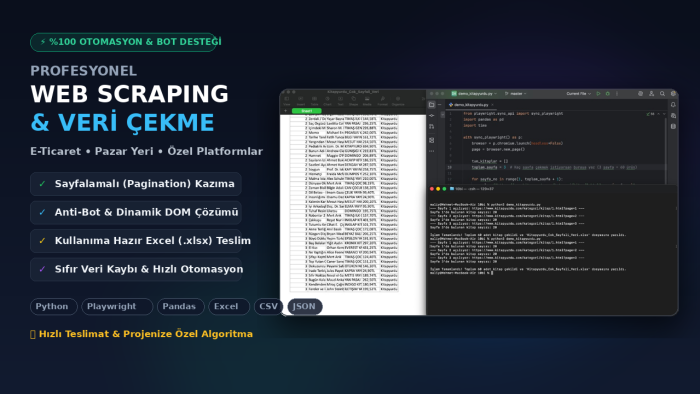Viewport: 700px width, 394px height.
Task: Click the Numbers Table toolbar icon
Action: (314, 101)
